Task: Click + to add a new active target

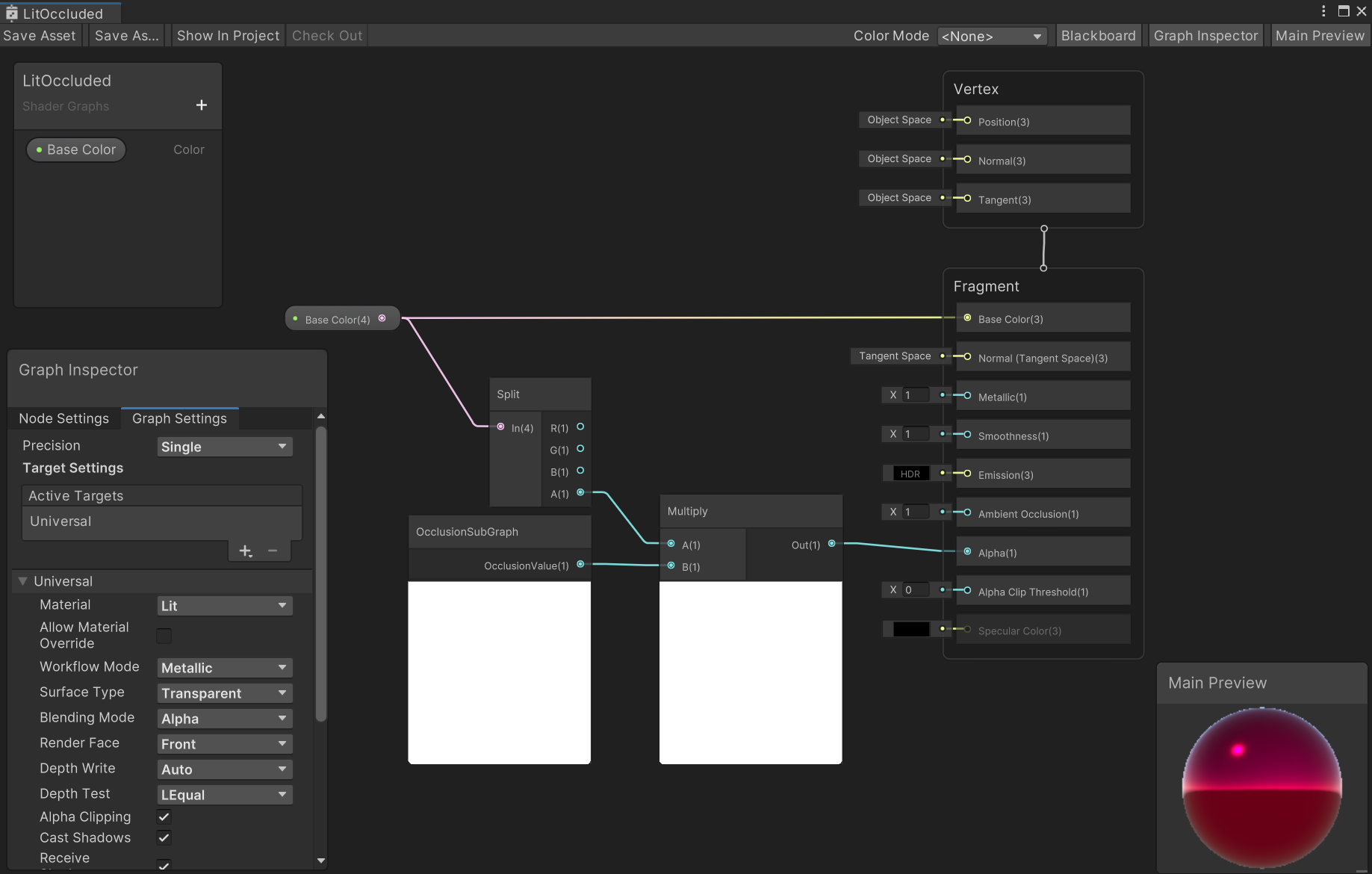Action: click(x=245, y=551)
